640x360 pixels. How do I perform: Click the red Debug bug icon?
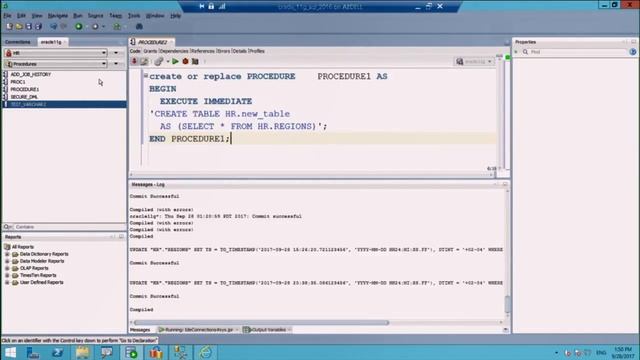185,61
